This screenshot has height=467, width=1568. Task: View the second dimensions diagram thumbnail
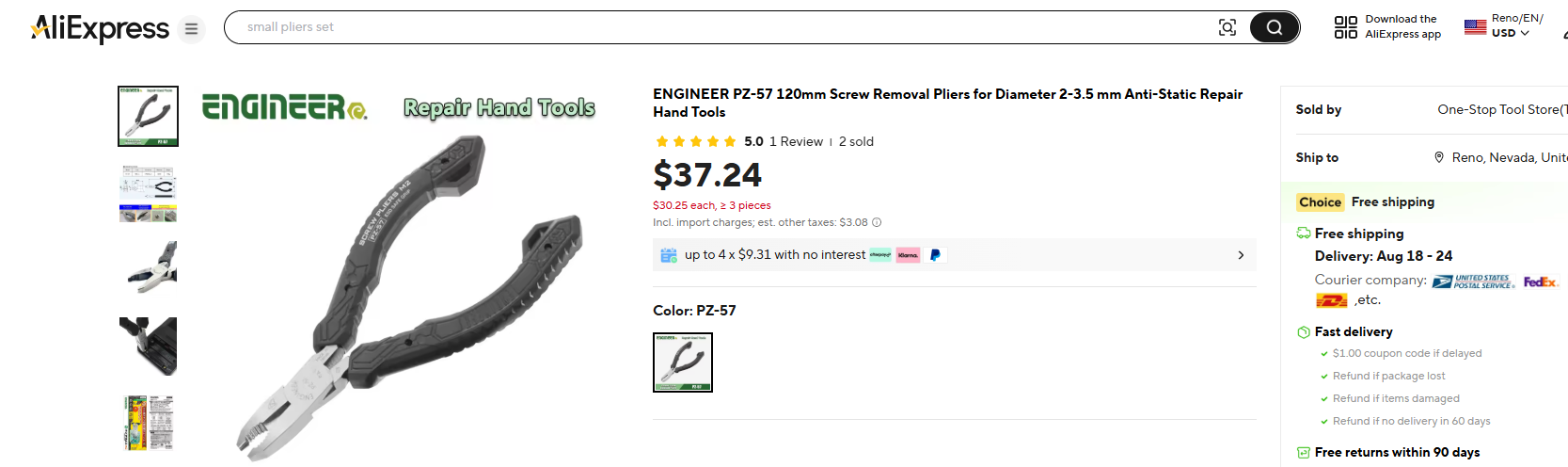[x=148, y=193]
